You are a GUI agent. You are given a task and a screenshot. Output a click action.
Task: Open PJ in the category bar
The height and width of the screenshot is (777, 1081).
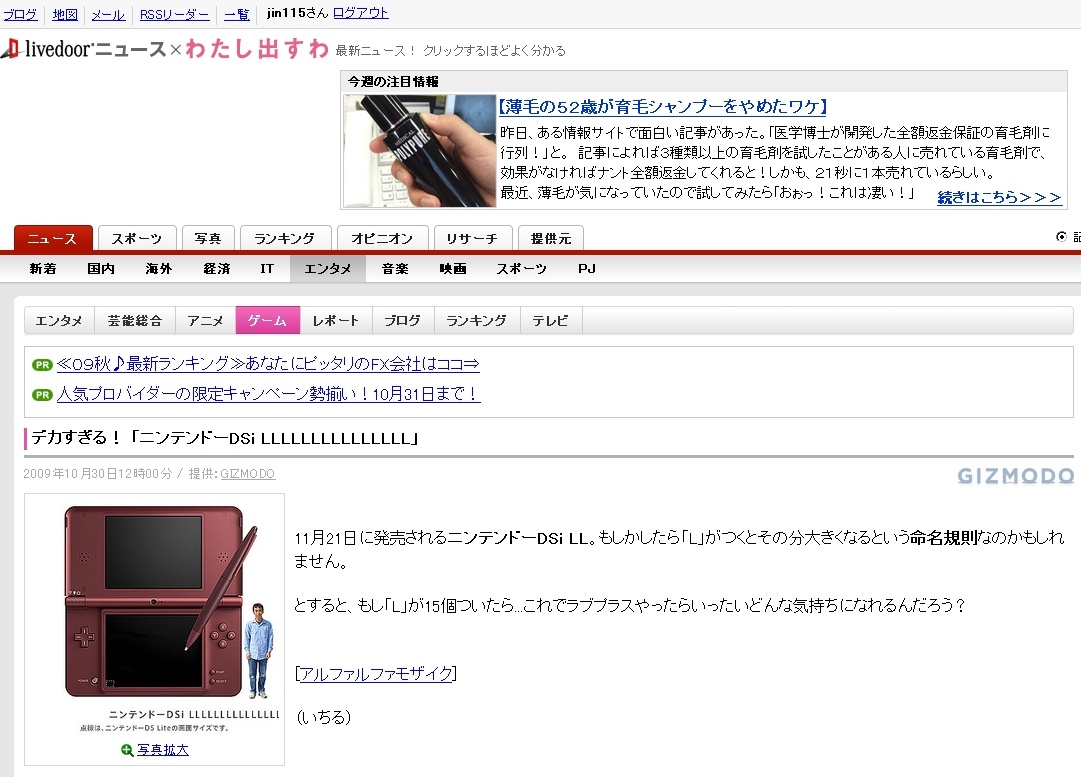click(587, 269)
